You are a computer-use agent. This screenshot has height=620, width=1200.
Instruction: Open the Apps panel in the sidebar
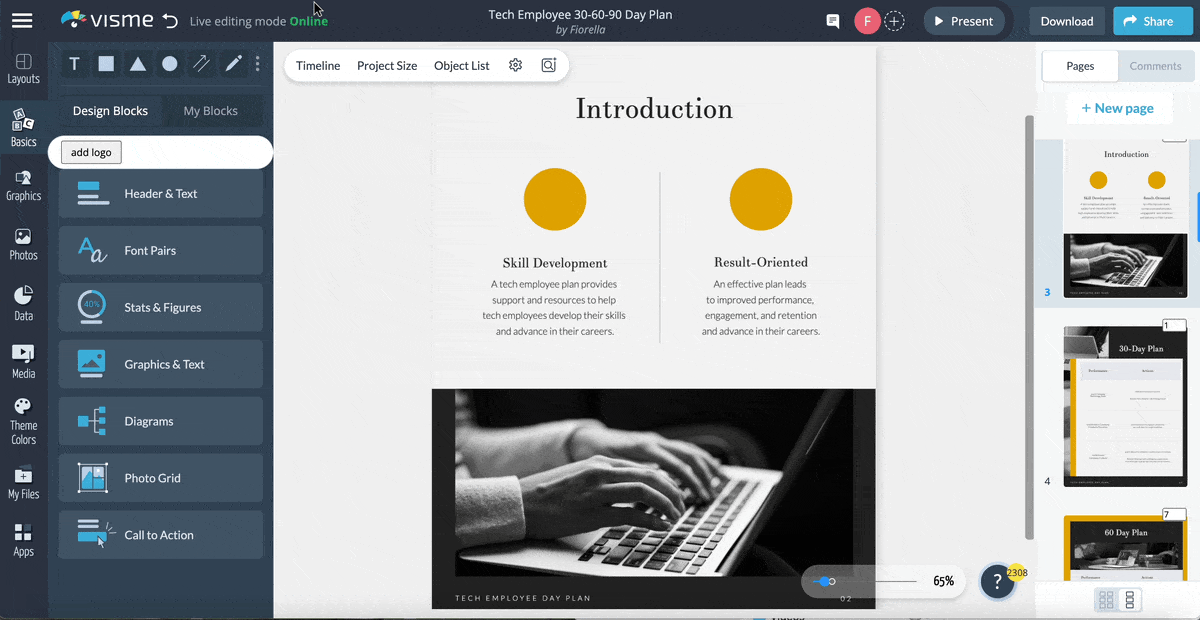click(x=23, y=538)
